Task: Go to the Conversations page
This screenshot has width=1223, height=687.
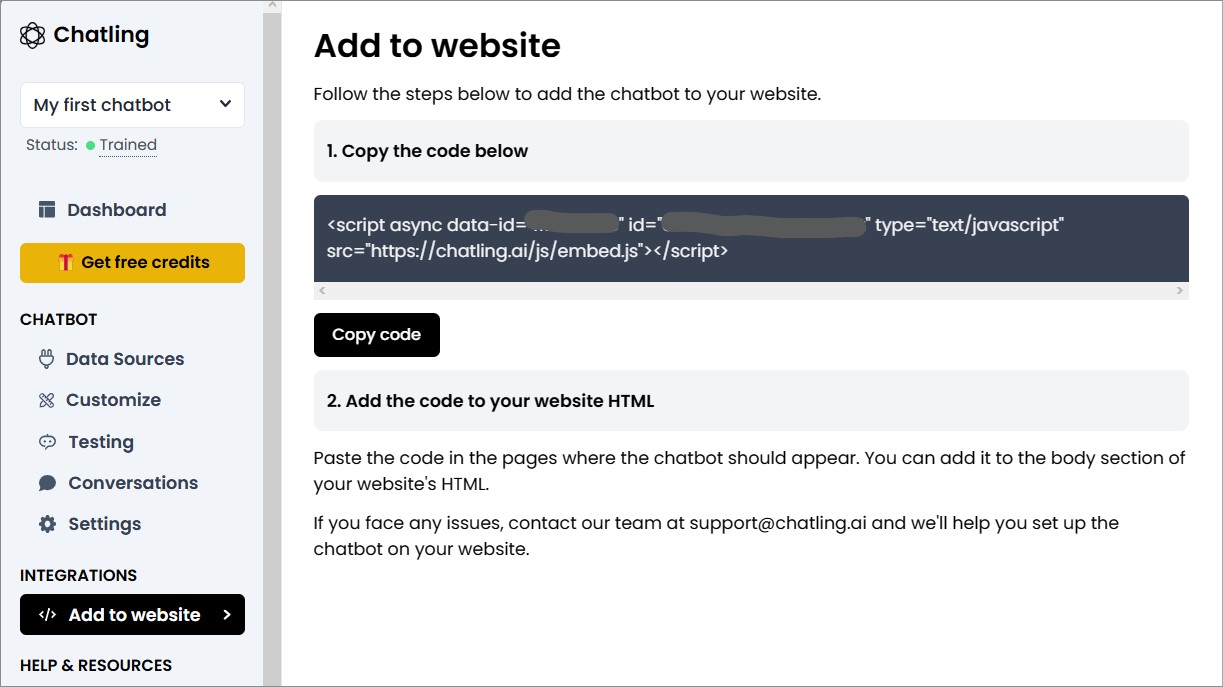Action: pyautogui.click(x=132, y=483)
